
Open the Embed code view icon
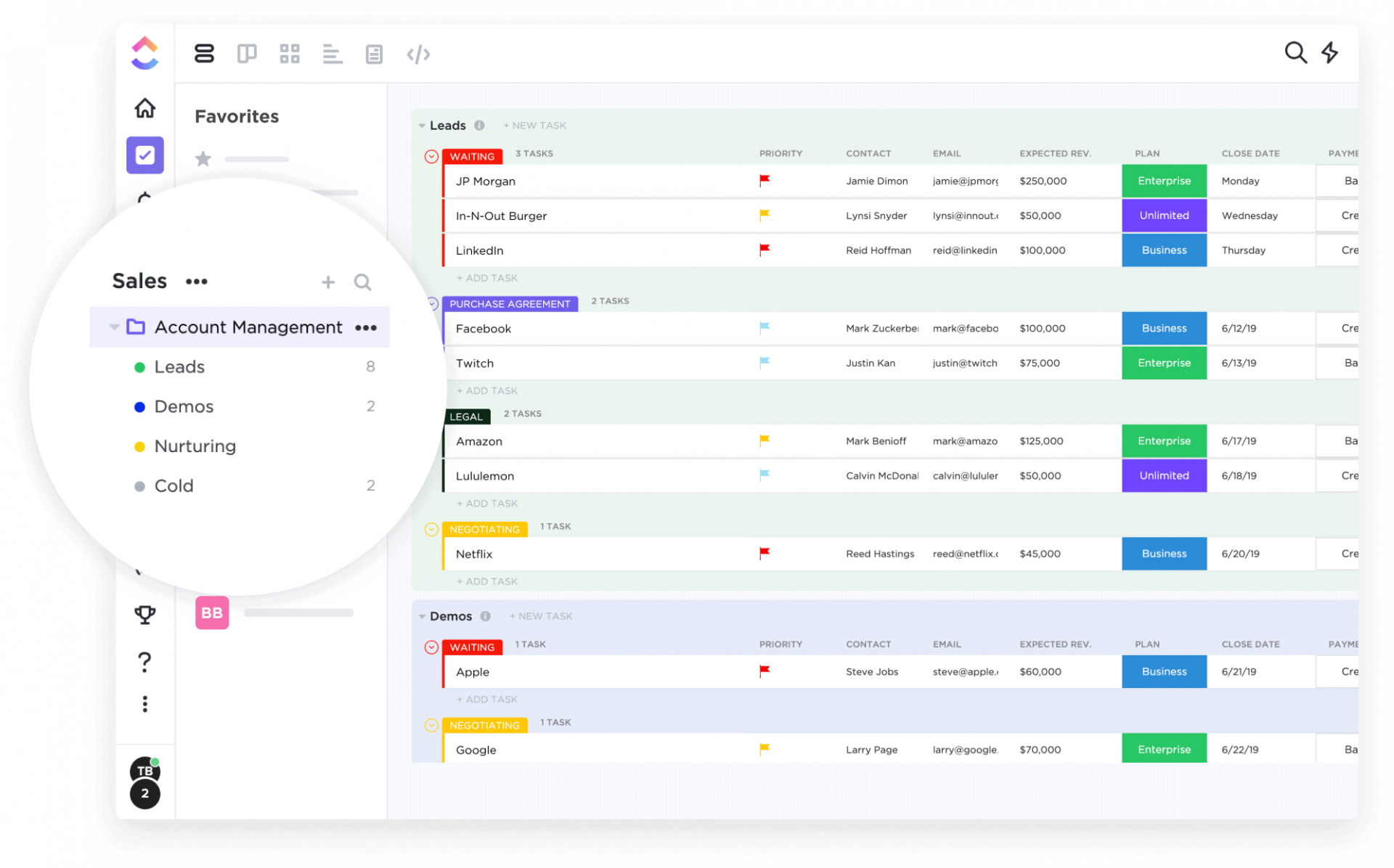point(418,54)
